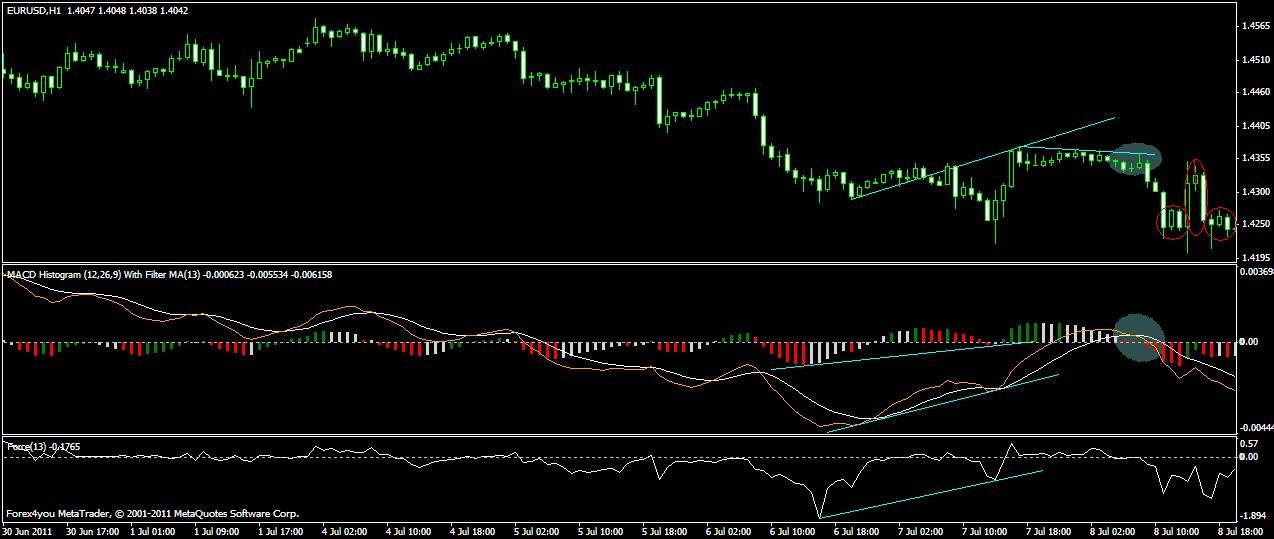Select the gray ellipse on the price chart

[x=1136, y=159]
